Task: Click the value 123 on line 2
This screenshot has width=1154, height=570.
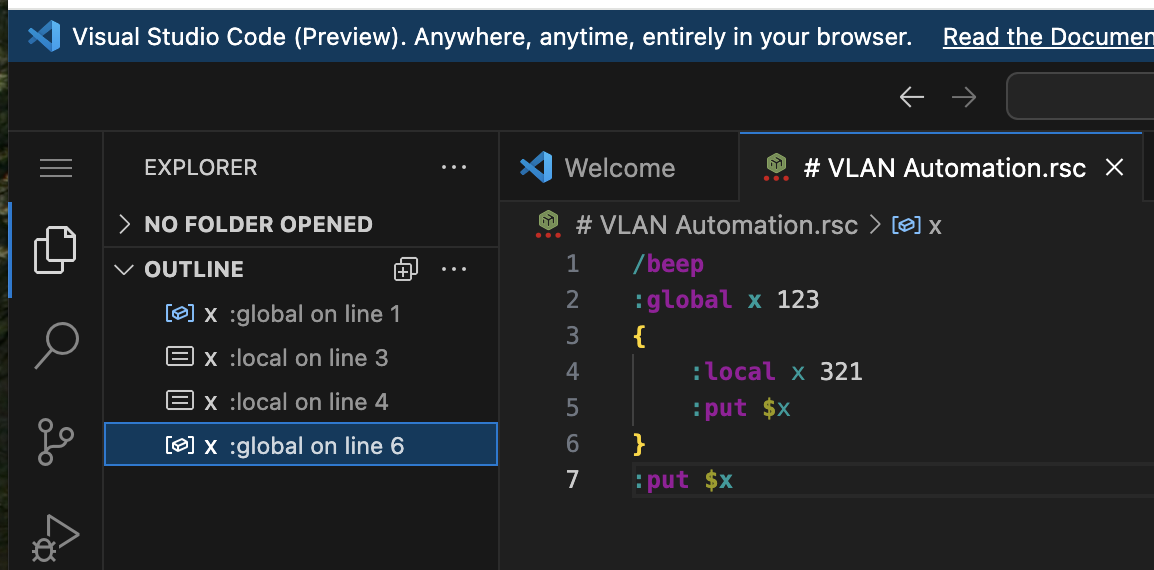Action: click(799, 300)
